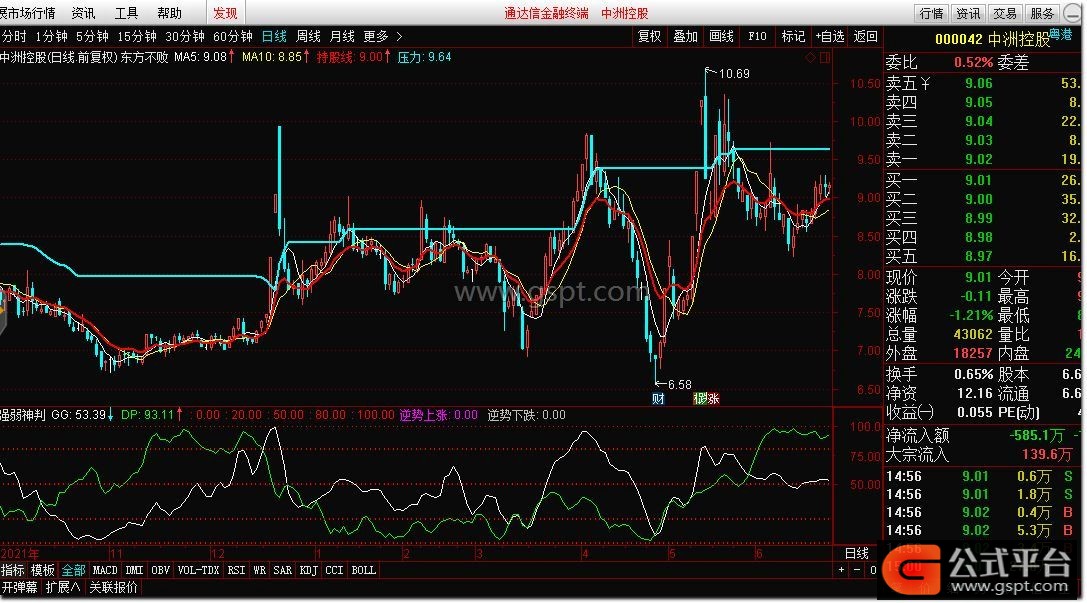Click the 大宗流入 value 139.6万
This screenshot has height=603, width=1087.
pyautogui.click(x=1047, y=455)
